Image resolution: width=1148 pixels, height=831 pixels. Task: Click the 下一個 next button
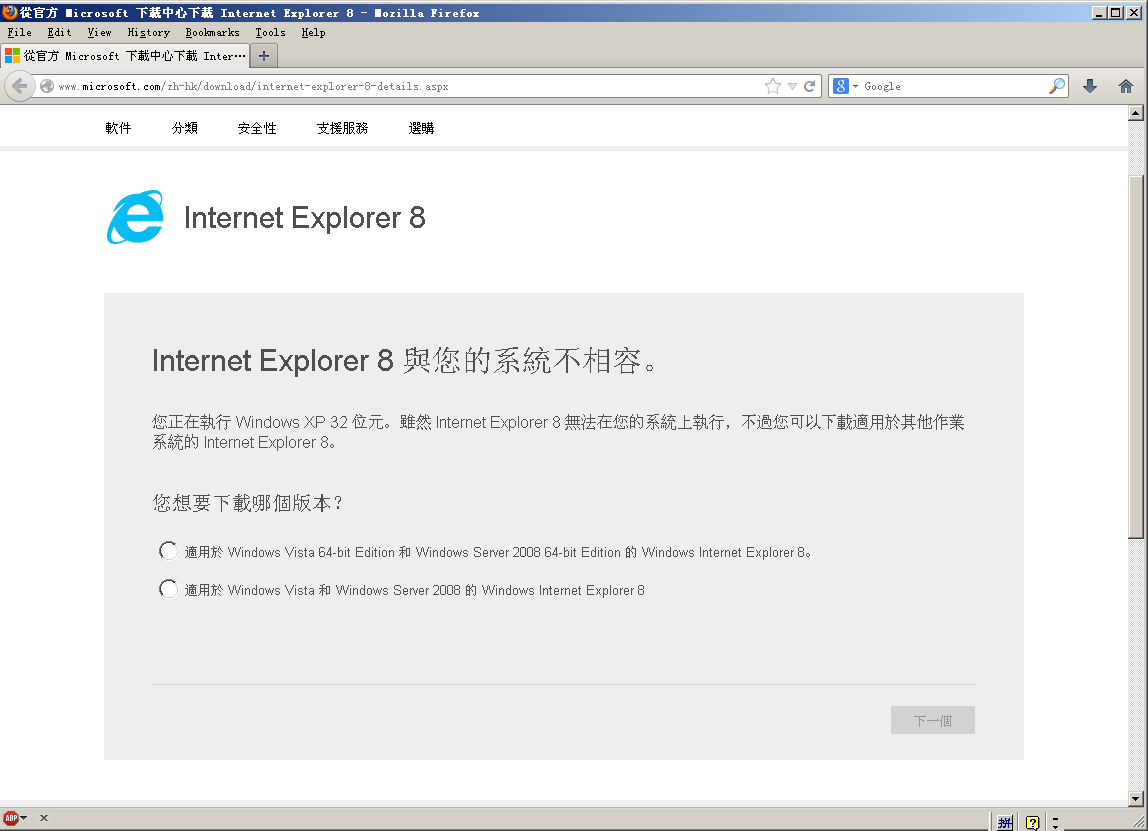click(x=933, y=720)
